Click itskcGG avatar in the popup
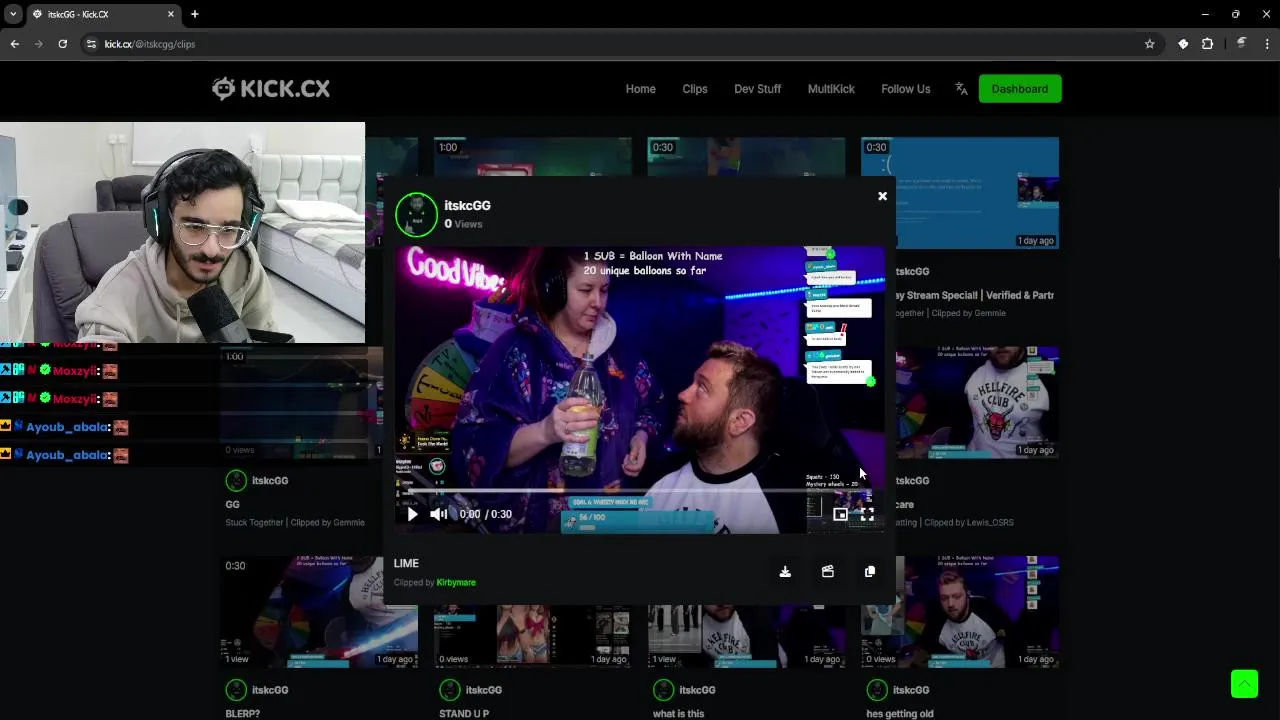This screenshot has height=720, width=1280. point(416,214)
